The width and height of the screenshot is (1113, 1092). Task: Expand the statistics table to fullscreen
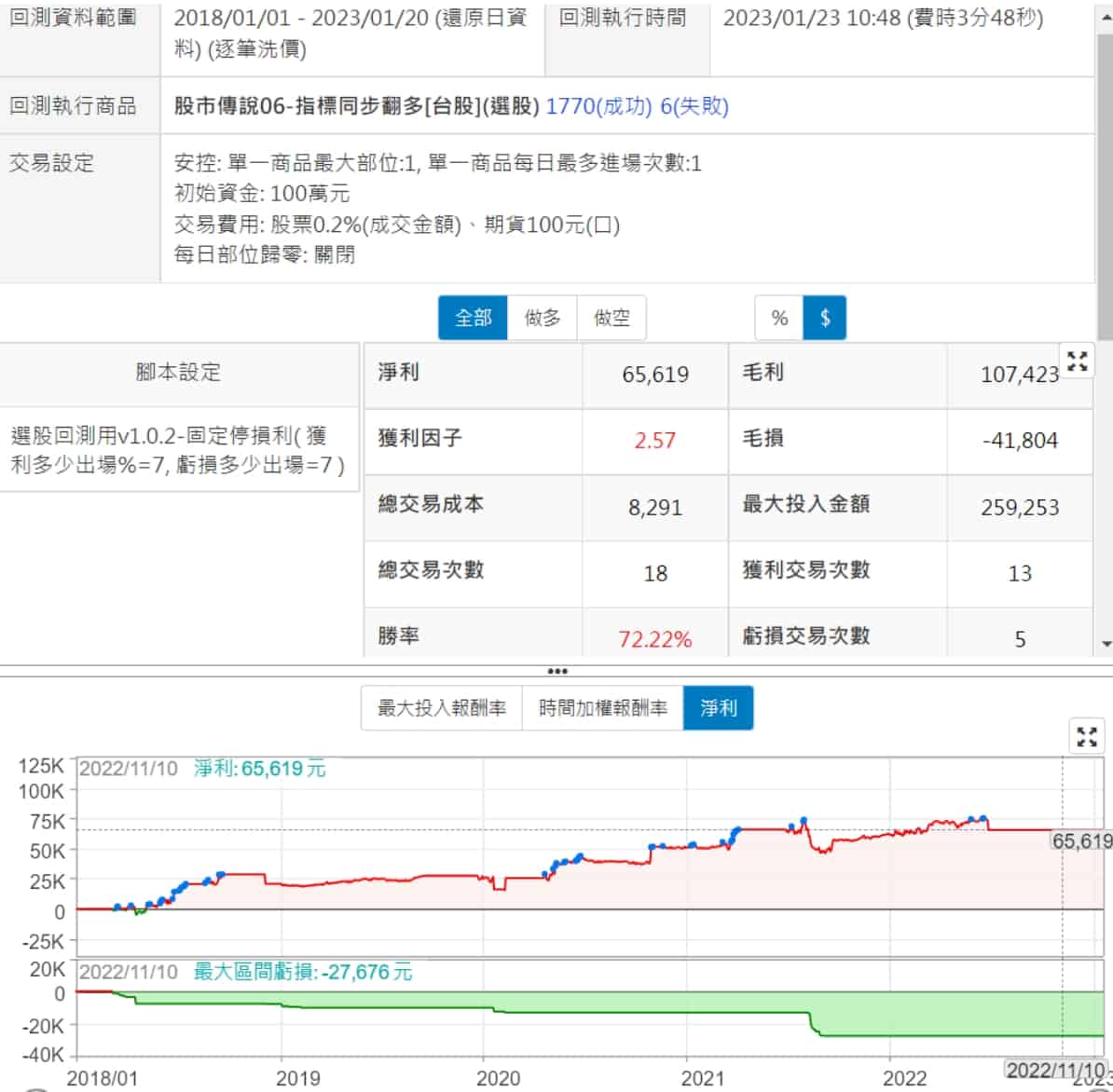click(1078, 362)
